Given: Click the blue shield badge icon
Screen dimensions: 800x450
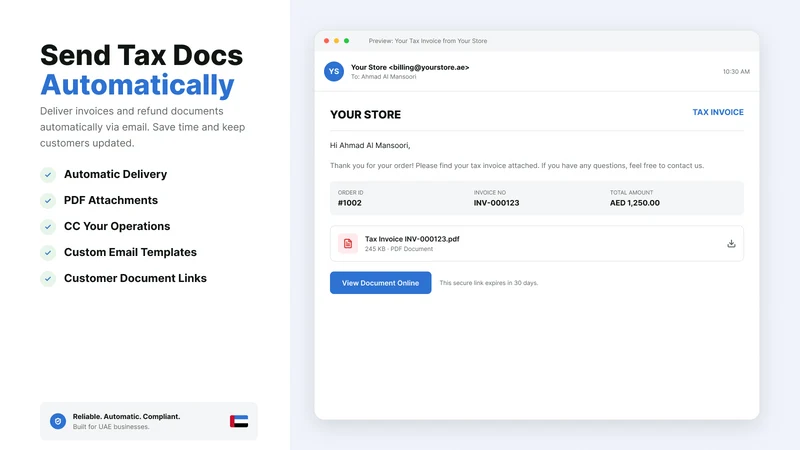Looking at the screenshot, I should tap(58, 421).
